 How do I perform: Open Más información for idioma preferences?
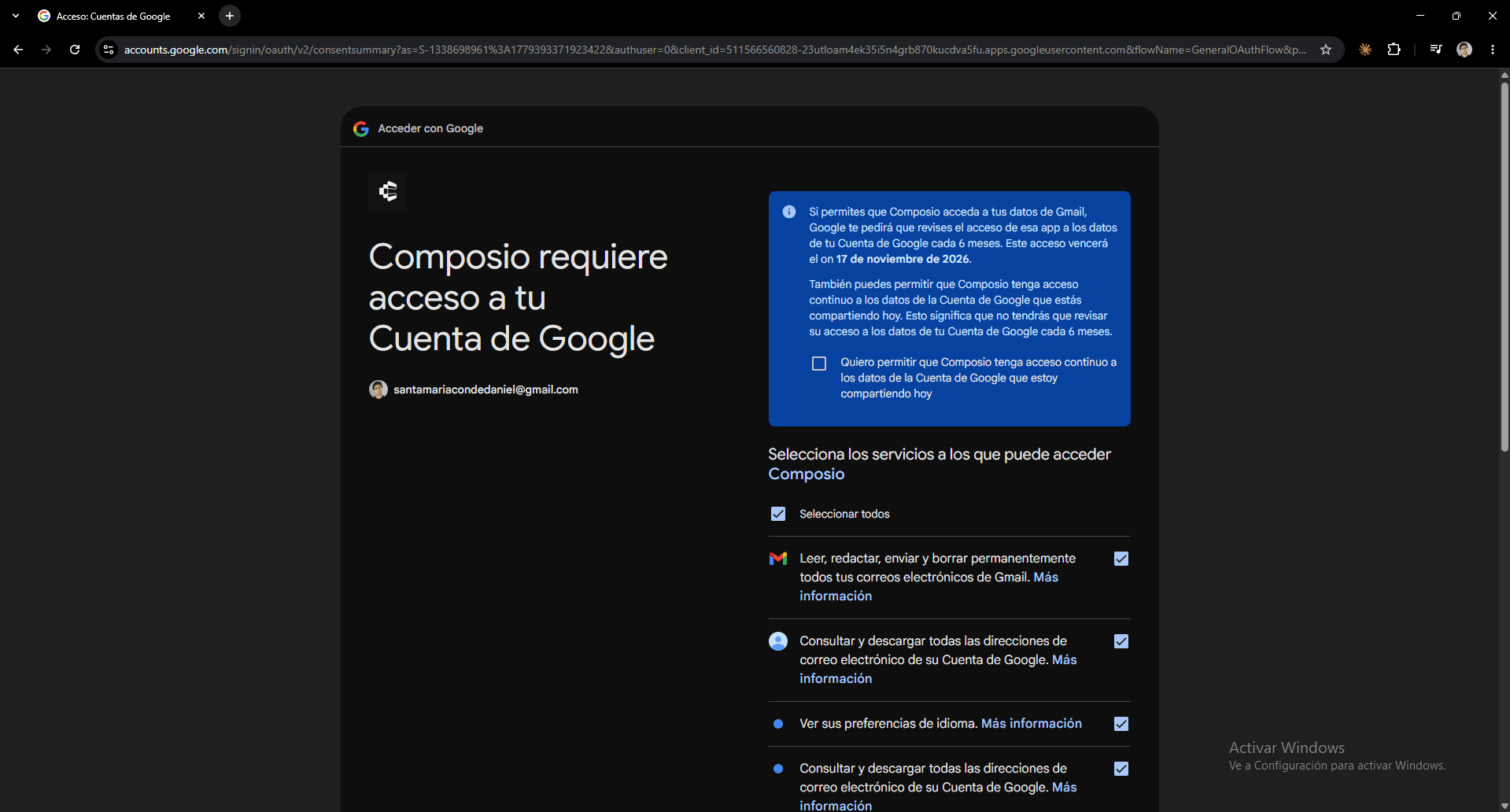(x=1032, y=724)
